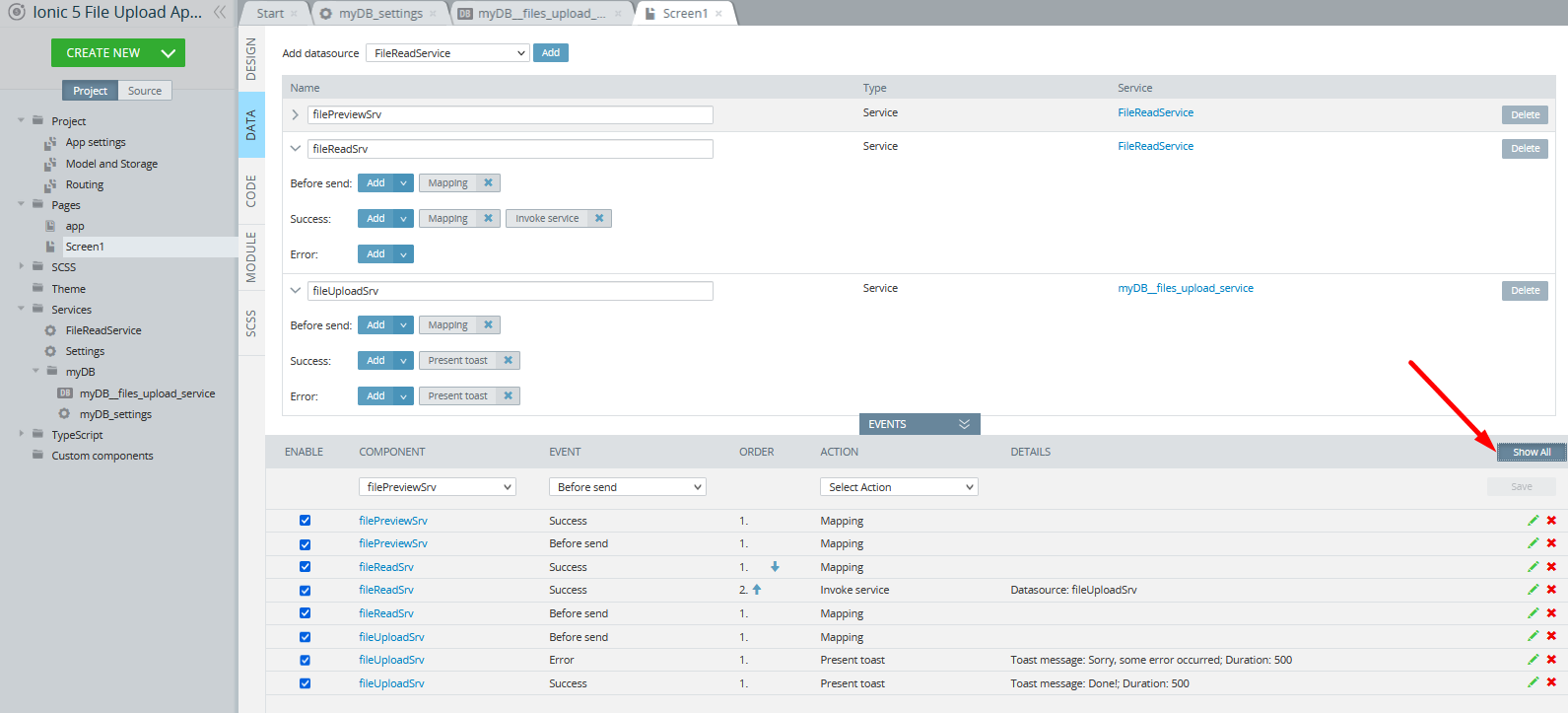1568x713 pixels.
Task: Select Screen1 in the Pages tree
Action: point(85,247)
